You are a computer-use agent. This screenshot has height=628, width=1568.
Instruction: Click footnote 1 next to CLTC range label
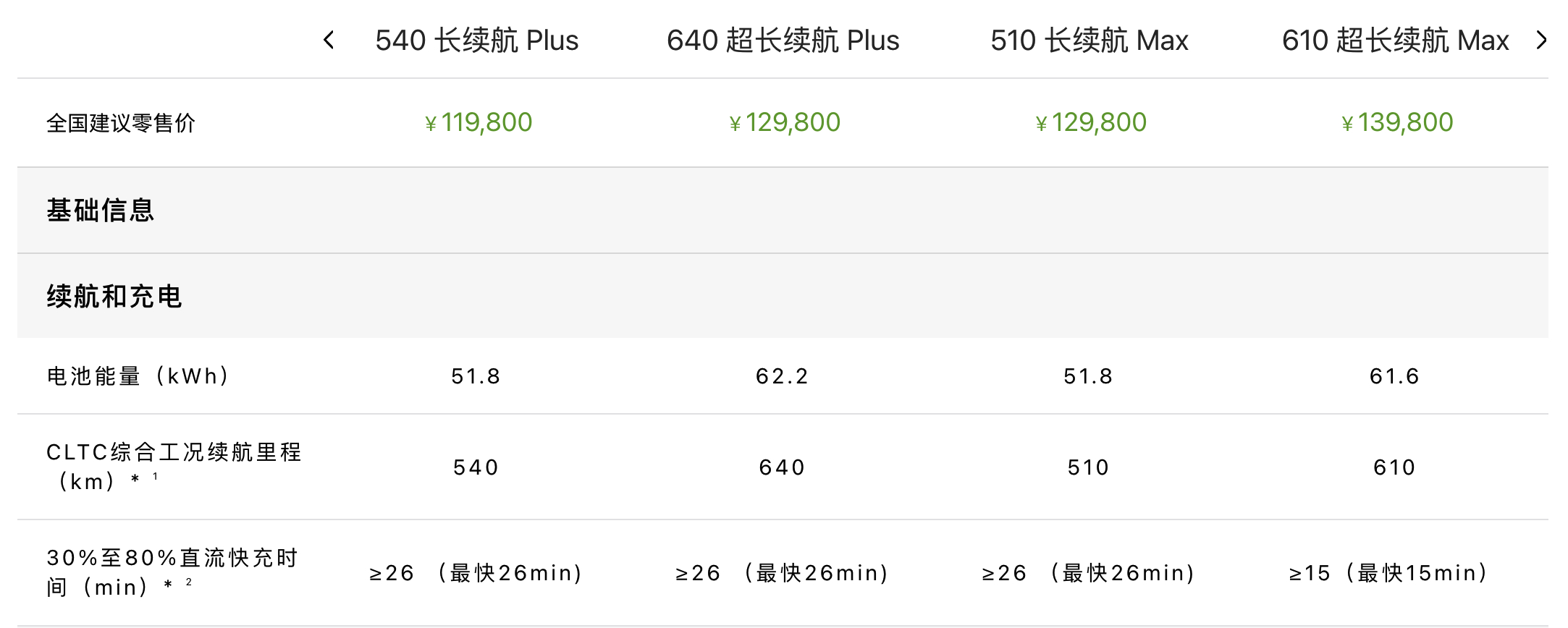point(155,476)
